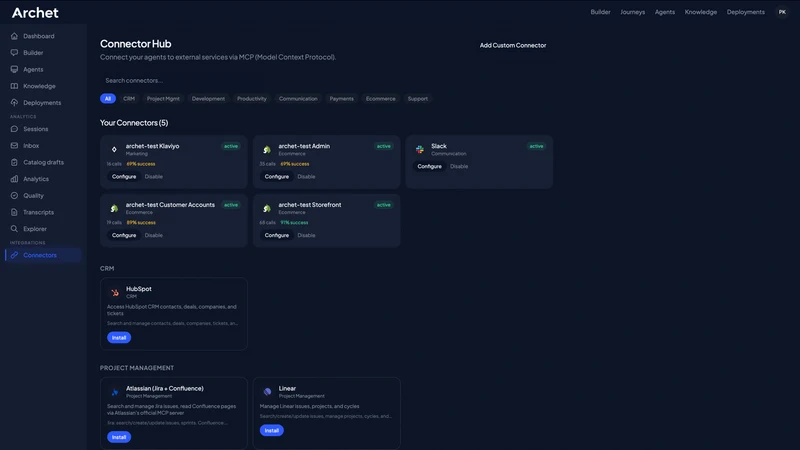Filter by Communication chip
The height and width of the screenshot is (450, 800).
point(298,98)
